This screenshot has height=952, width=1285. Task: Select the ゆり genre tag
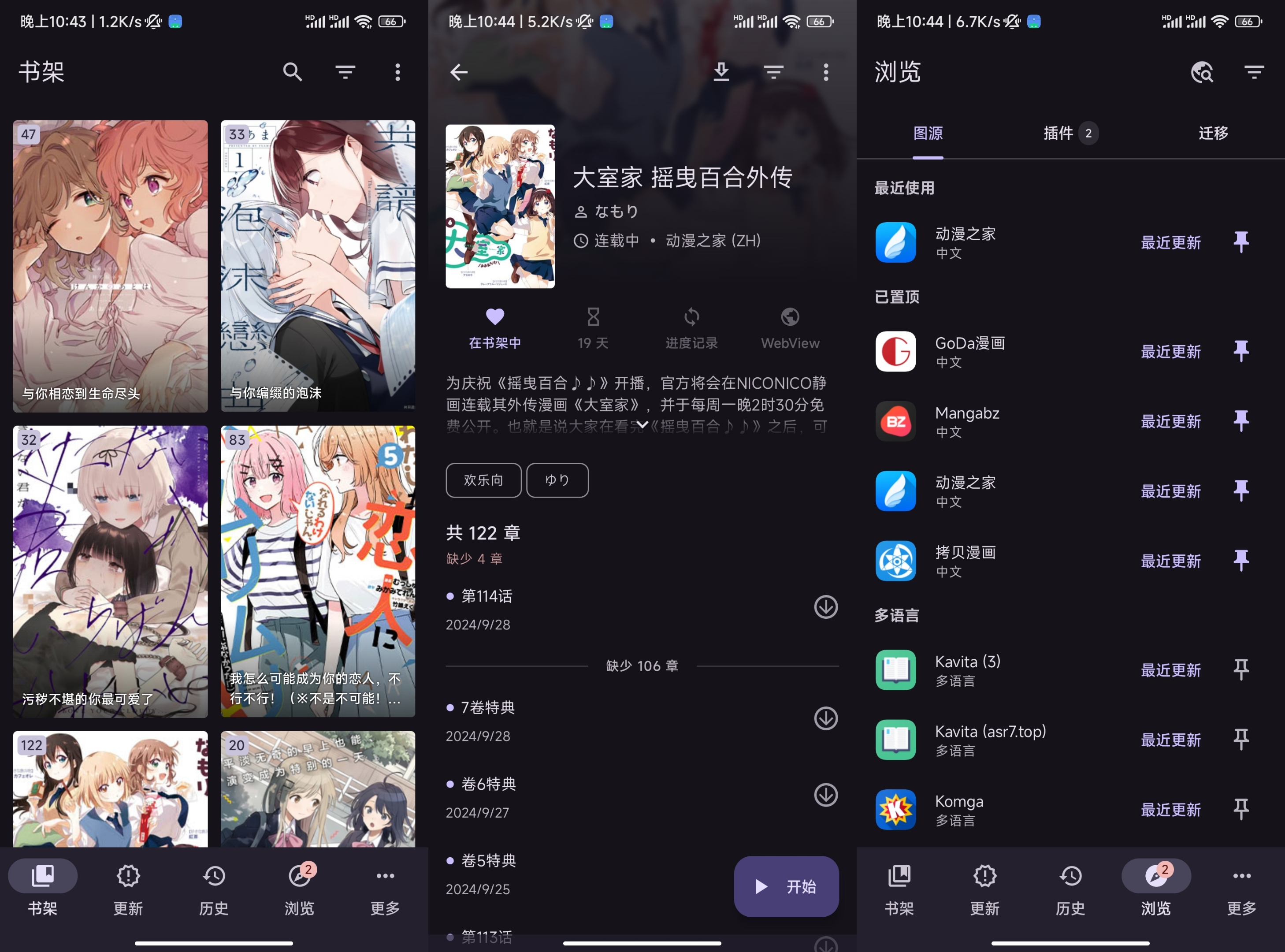(557, 480)
